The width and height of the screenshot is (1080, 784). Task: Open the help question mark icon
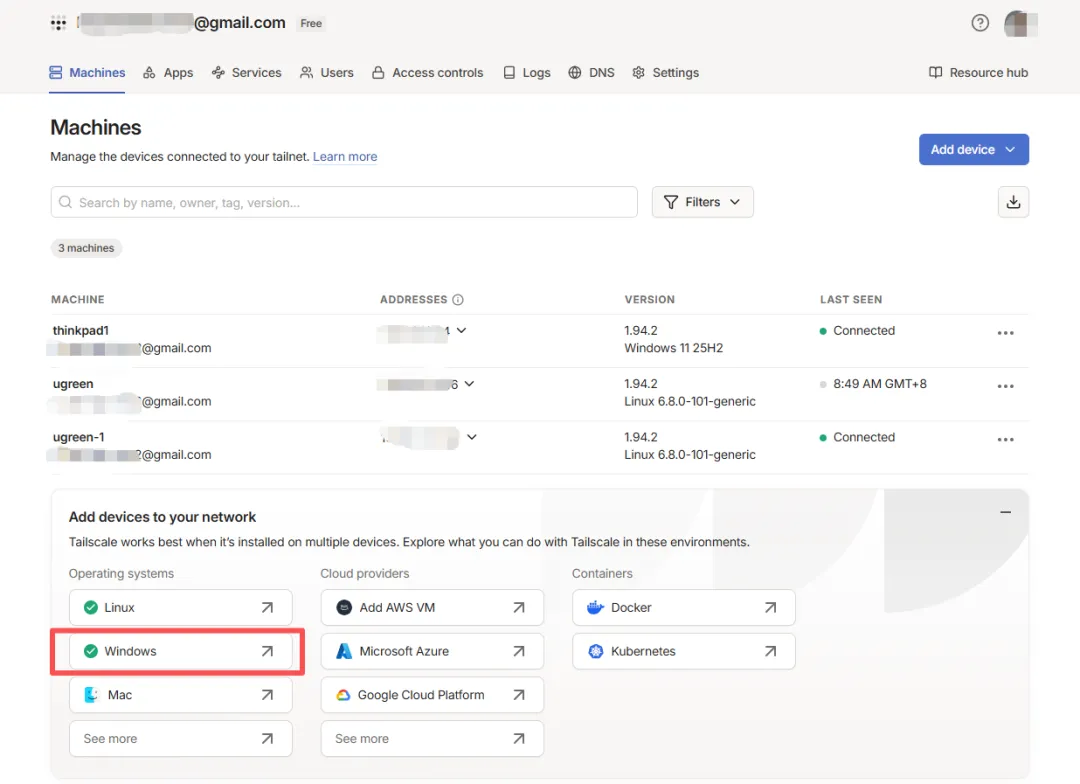tap(979, 23)
